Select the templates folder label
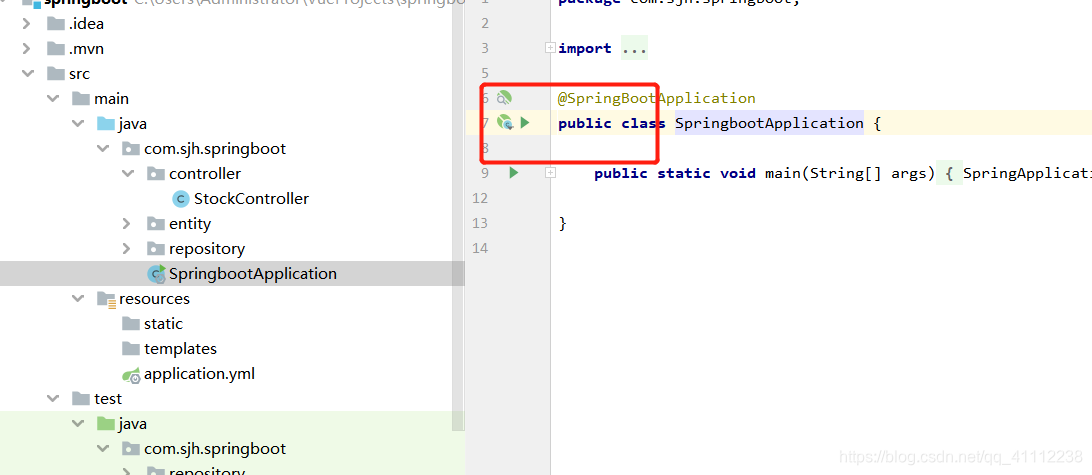The height and width of the screenshot is (475, 1092). [180, 349]
